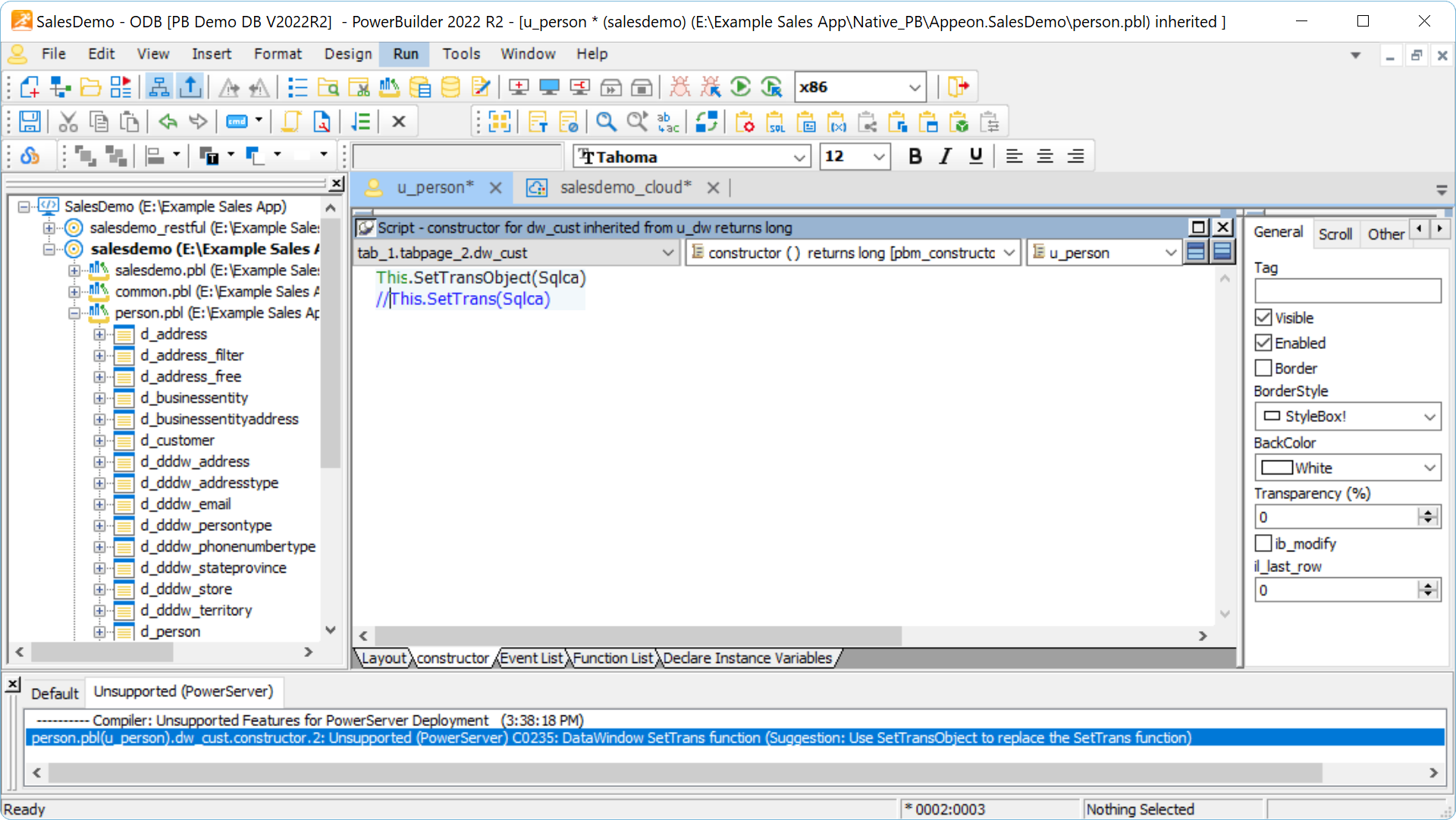Image resolution: width=1456 pixels, height=820 pixels.
Task: Uncheck the Enabled checkbox
Action: (x=1263, y=343)
